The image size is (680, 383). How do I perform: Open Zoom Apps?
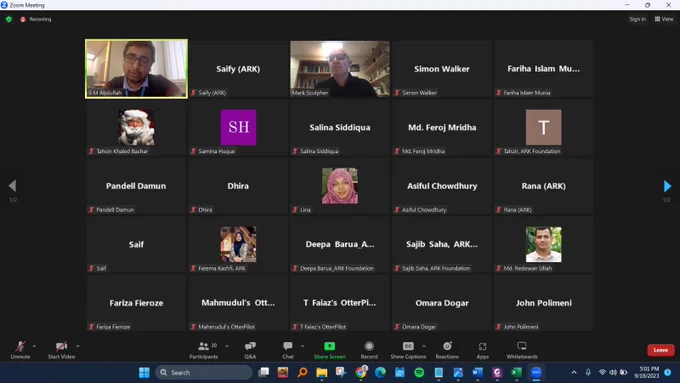coord(483,350)
